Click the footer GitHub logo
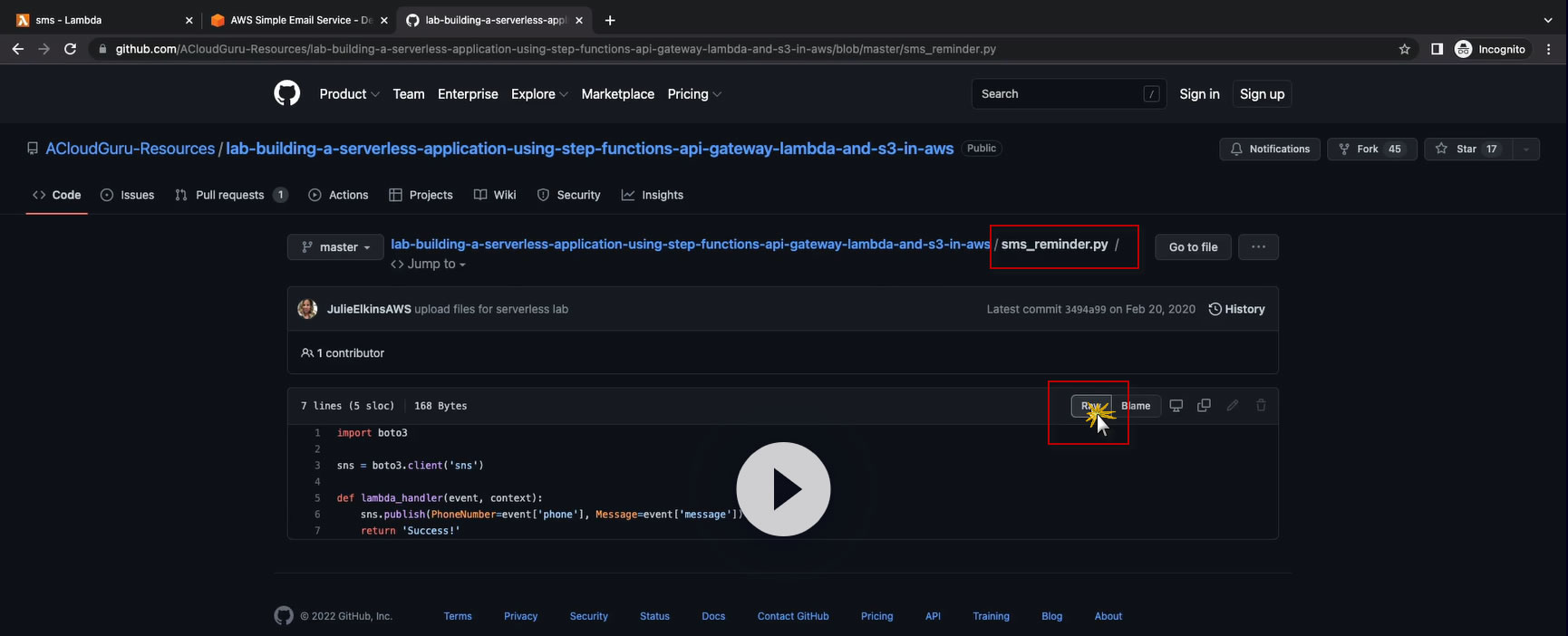Image resolution: width=1568 pixels, height=636 pixels. (284, 616)
